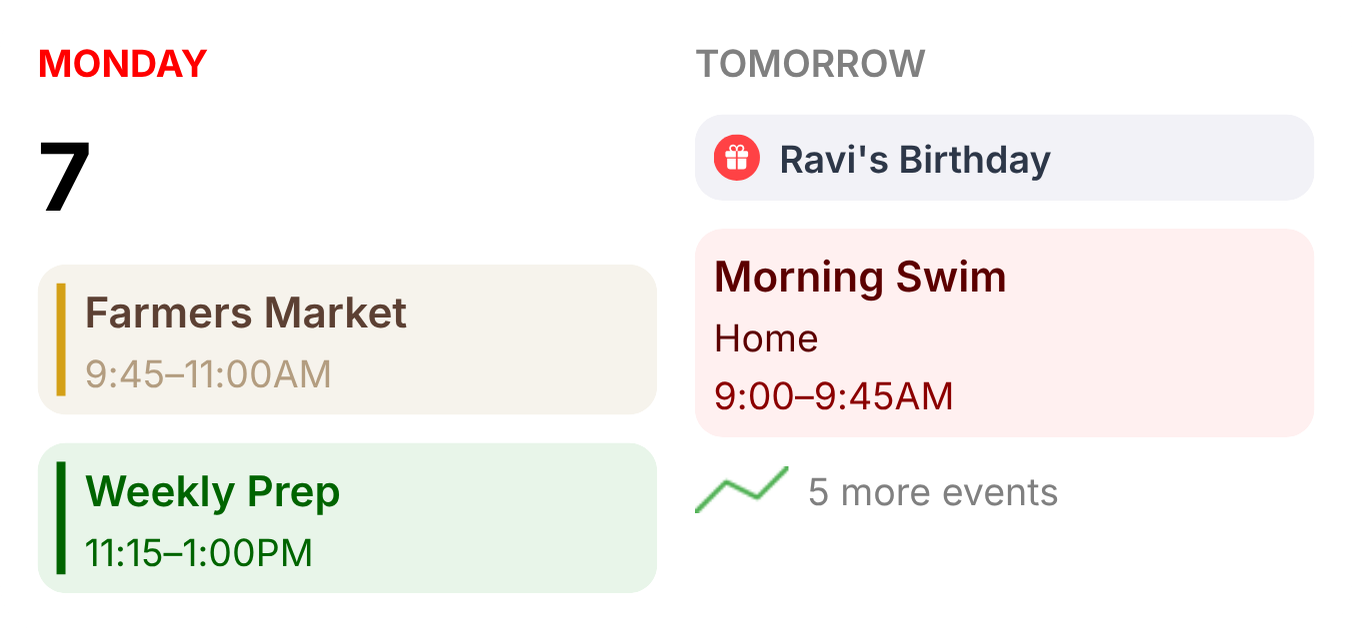Screen dimensions: 1352x632
Task: Click the red gift birthday icon
Action: 737,158
